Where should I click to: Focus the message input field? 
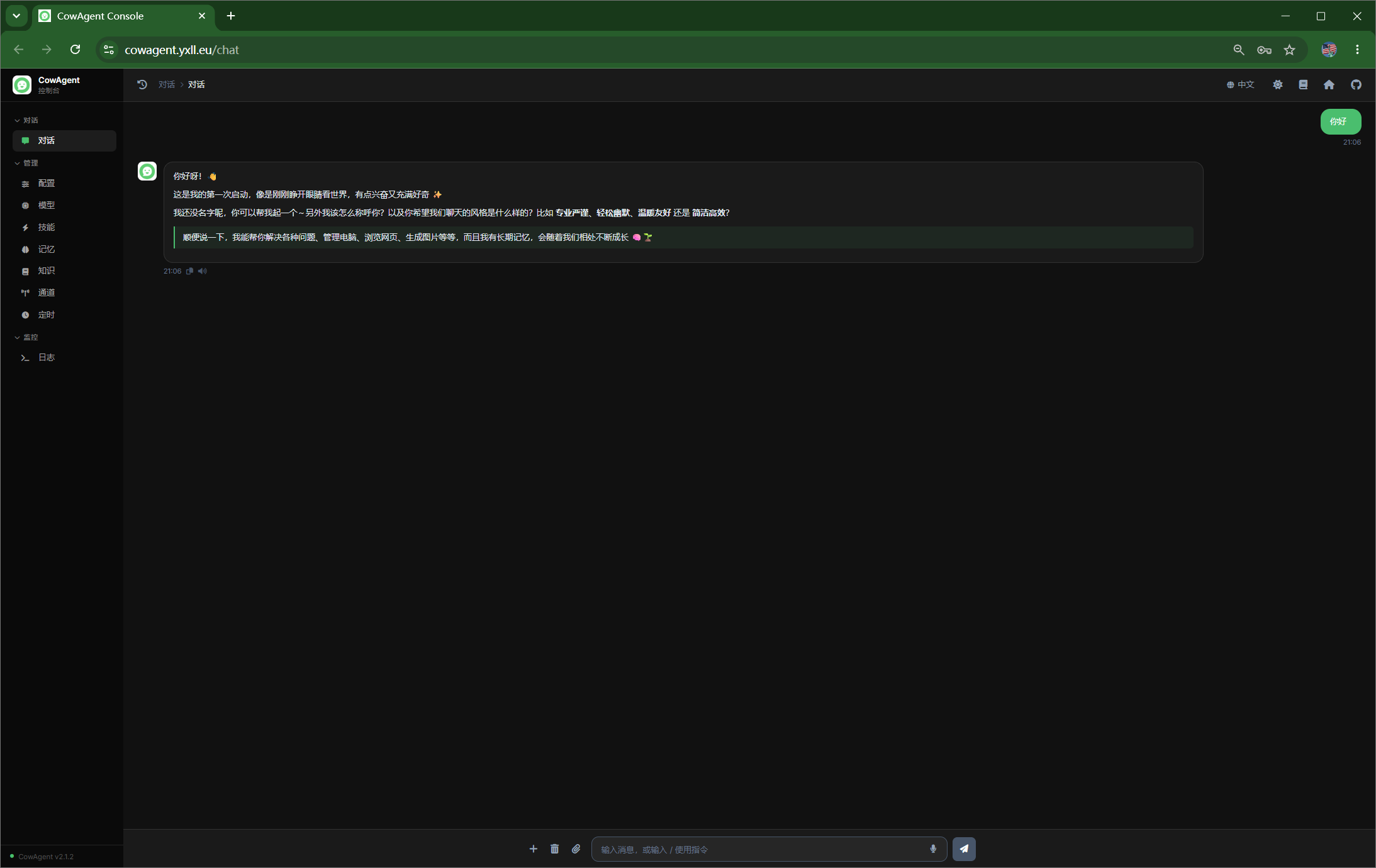click(x=761, y=849)
